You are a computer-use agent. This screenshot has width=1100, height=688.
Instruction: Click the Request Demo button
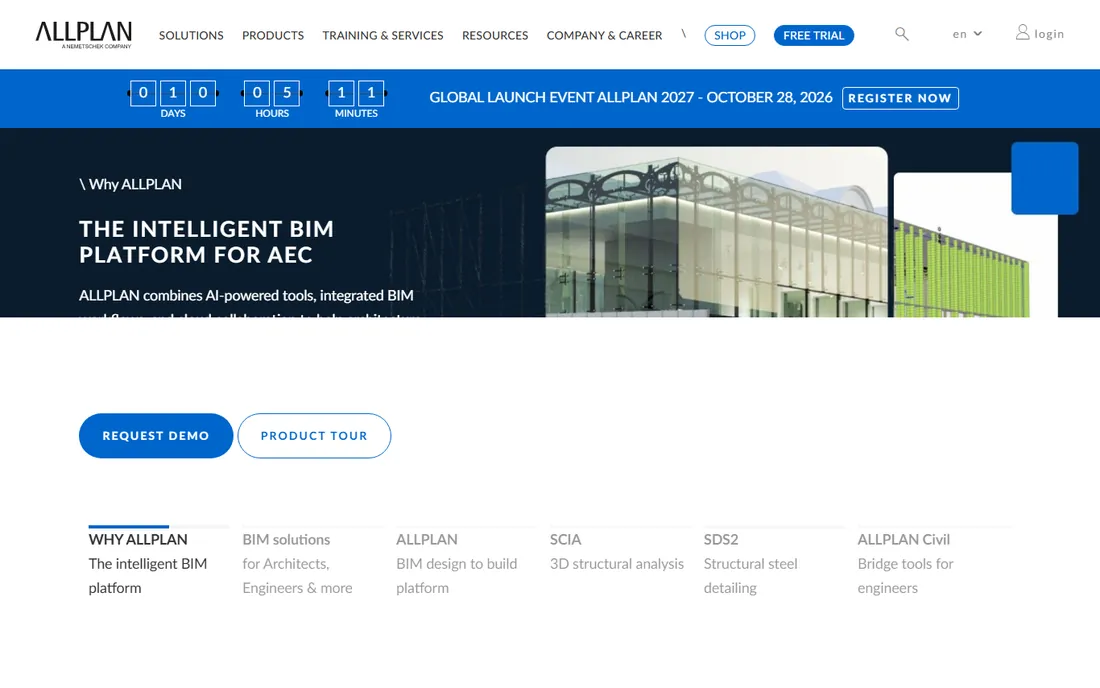156,436
